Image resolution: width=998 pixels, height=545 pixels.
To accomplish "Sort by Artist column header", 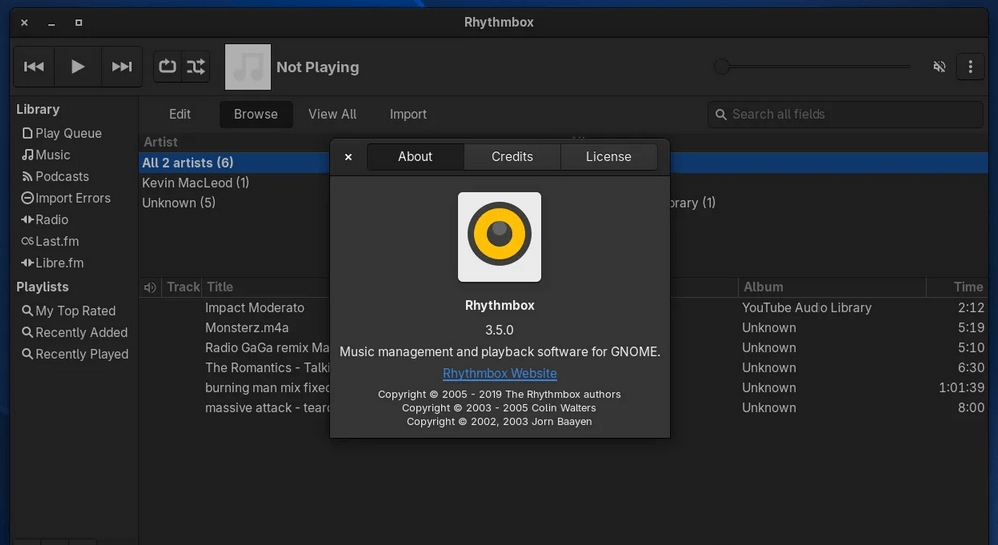I will coord(160,142).
